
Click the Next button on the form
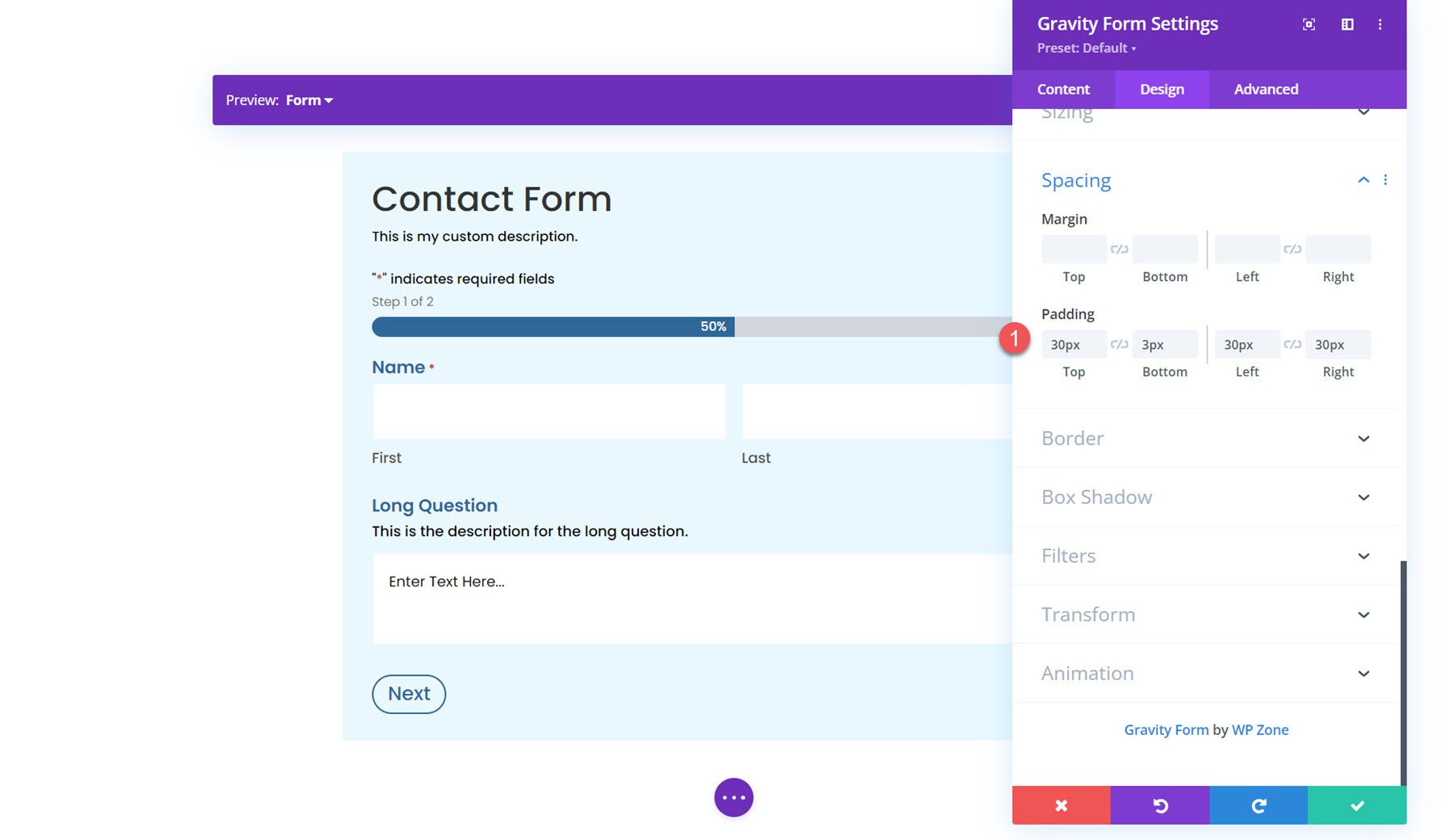(409, 694)
